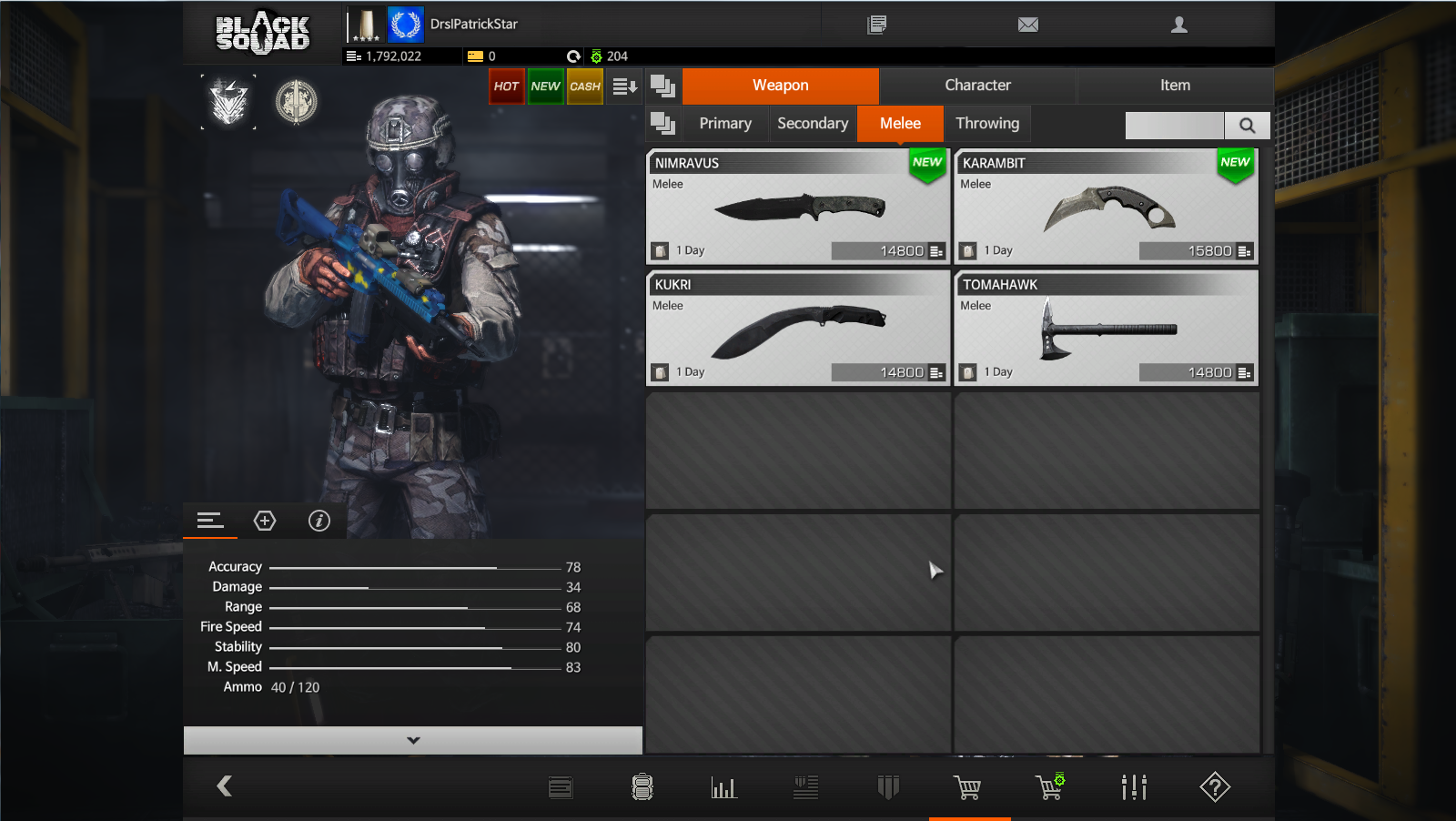
Task: Open the bar chart statistics icon
Action: (724, 787)
